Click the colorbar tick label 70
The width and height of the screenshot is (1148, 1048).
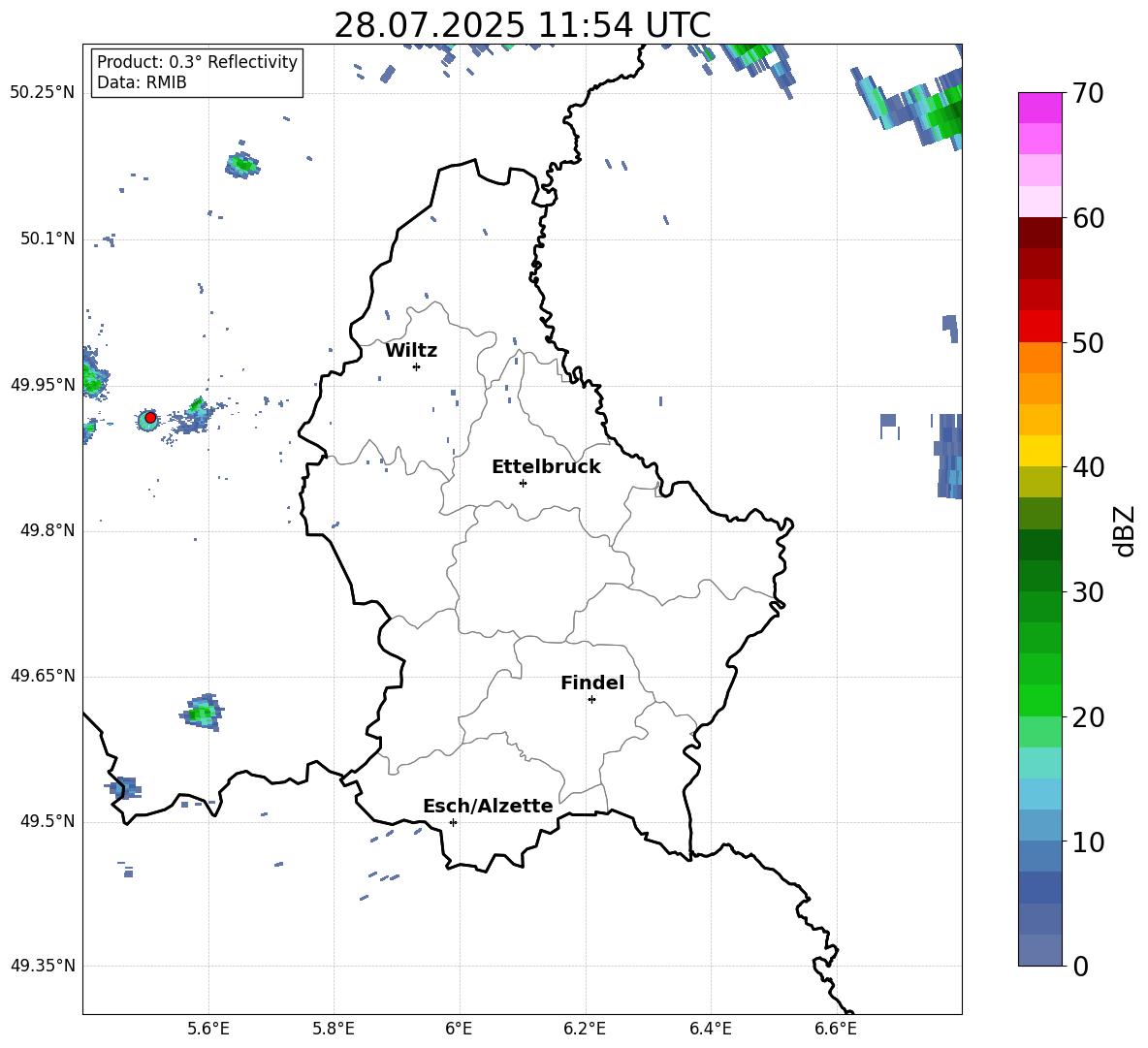tap(1088, 94)
